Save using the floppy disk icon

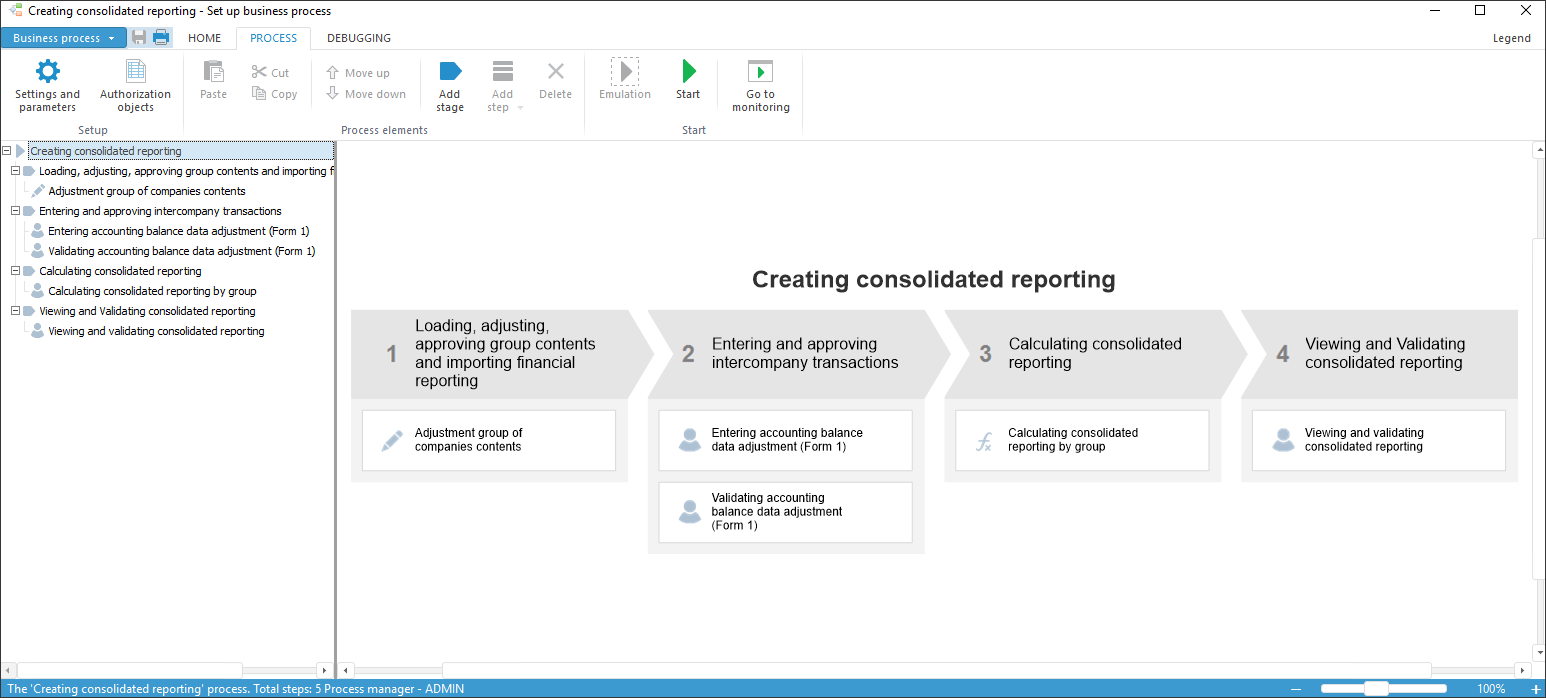pyautogui.click(x=139, y=38)
